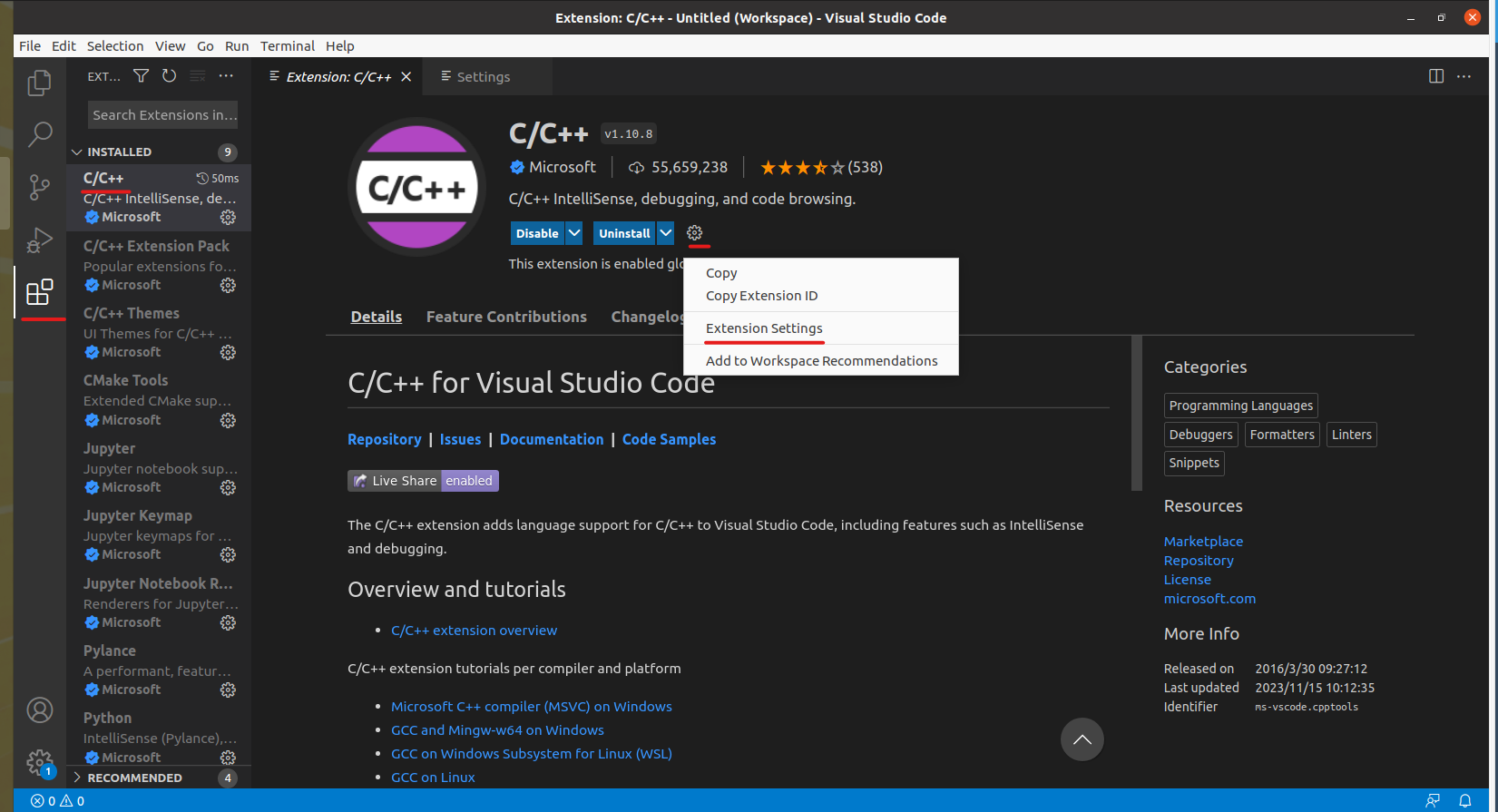The height and width of the screenshot is (812, 1498).
Task: Click the readme vertical scrollbar
Action: click(x=1137, y=413)
